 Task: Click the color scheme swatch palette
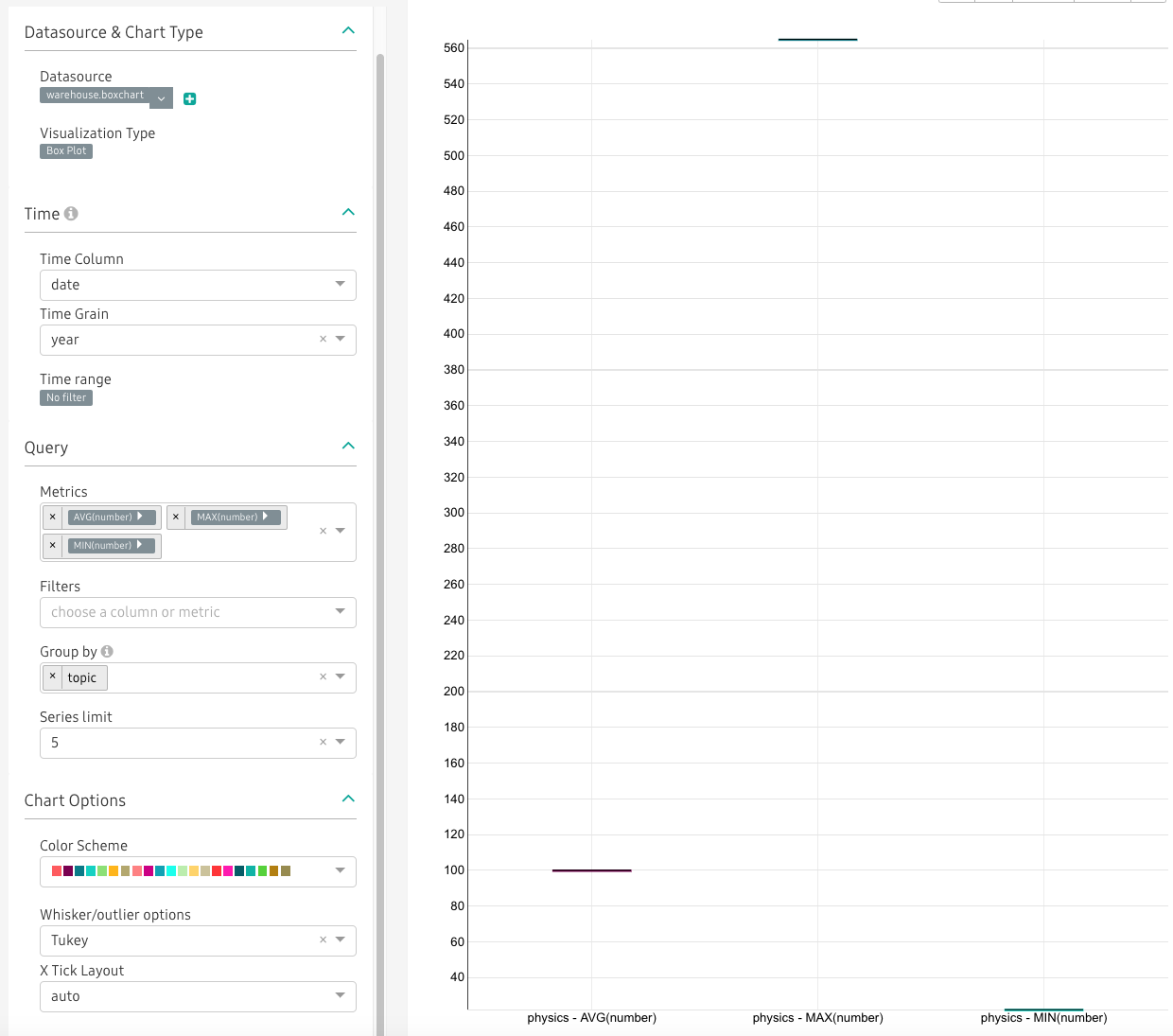[171, 870]
